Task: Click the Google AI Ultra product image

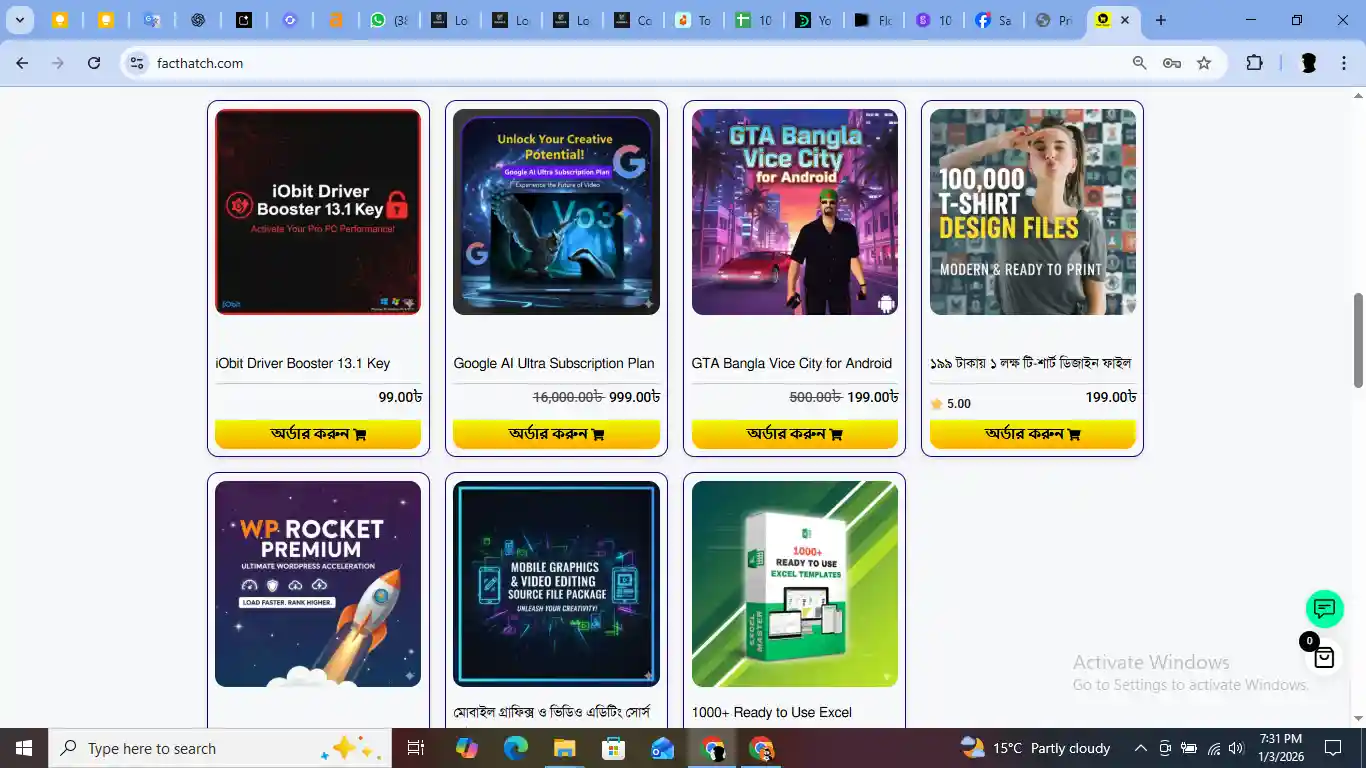Action: (x=556, y=212)
